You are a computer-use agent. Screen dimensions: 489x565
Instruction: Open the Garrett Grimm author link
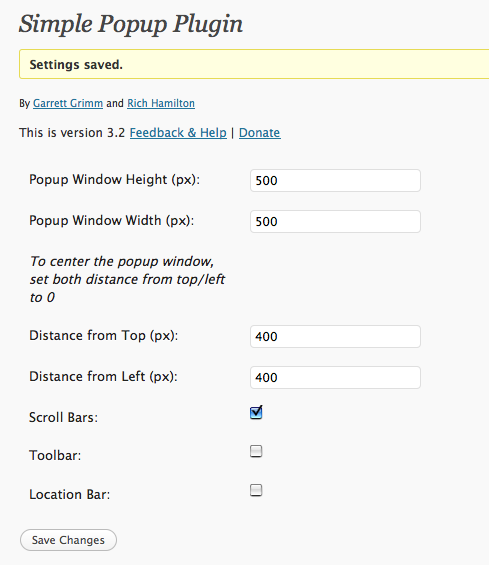click(68, 103)
